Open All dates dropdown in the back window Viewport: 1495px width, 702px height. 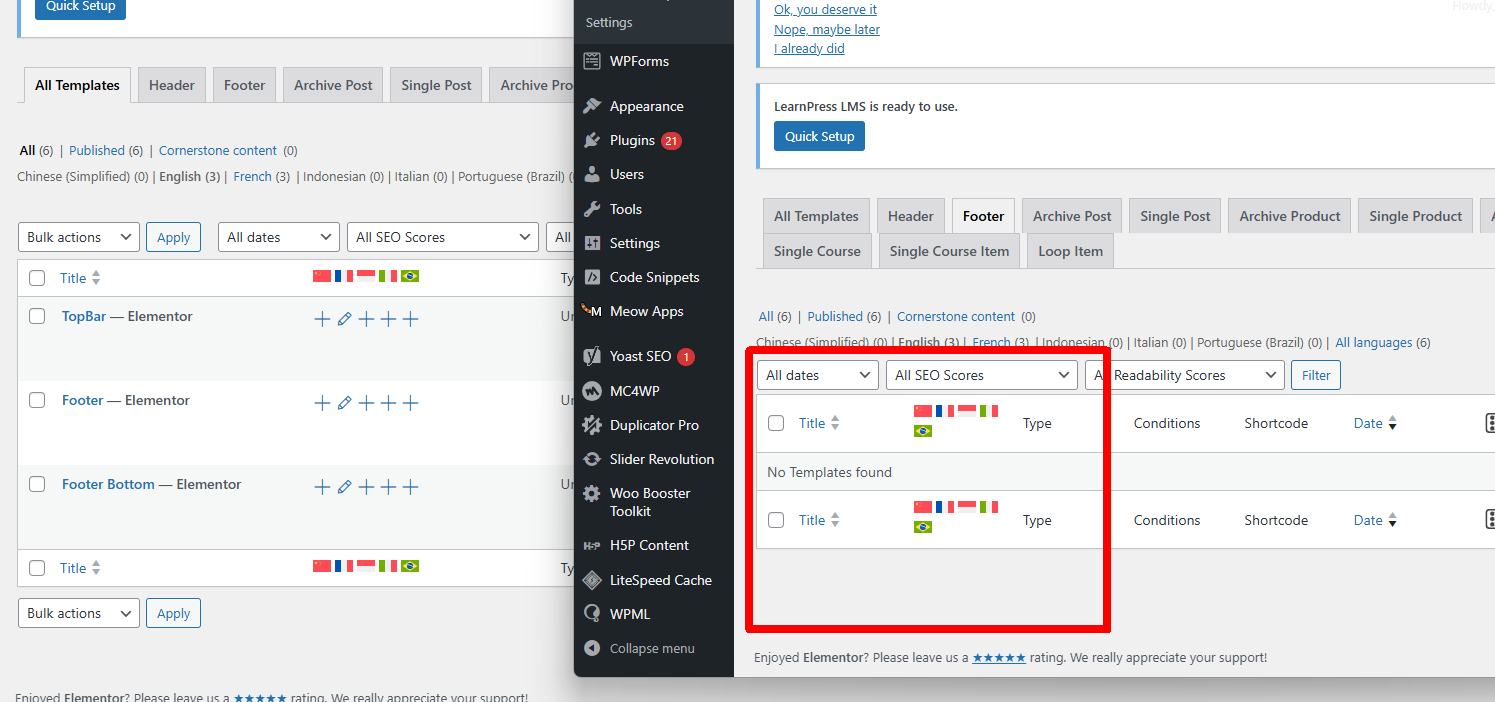[x=279, y=237]
